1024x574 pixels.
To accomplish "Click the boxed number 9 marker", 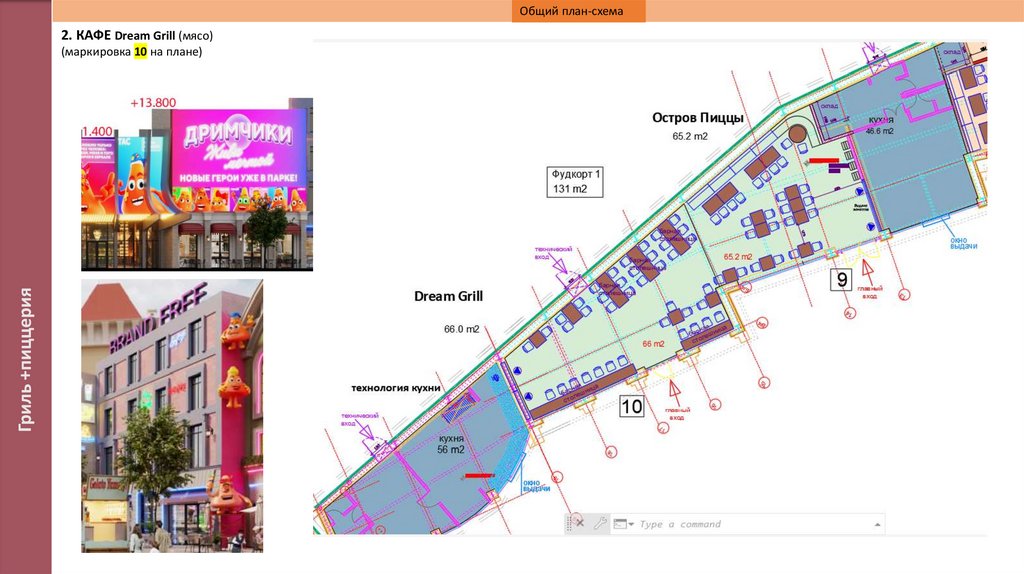I will click(841, 279).
